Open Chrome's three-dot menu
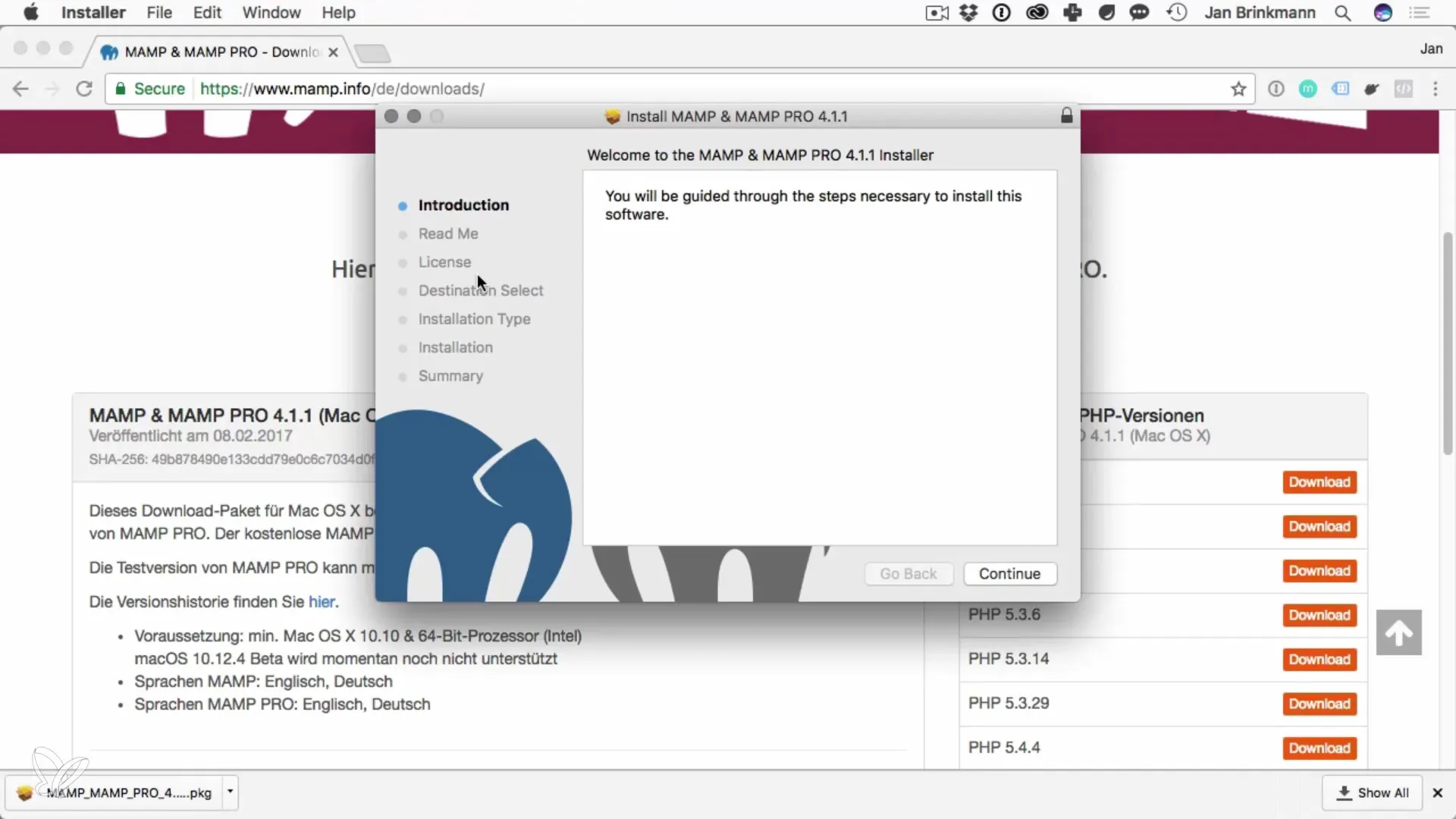 click(1436, 89)
